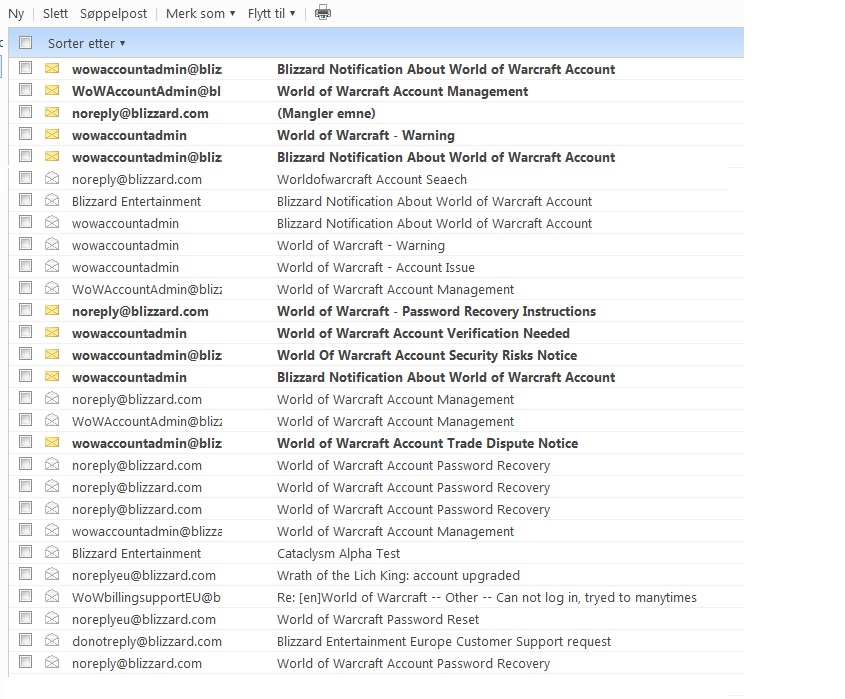The image size is (845, 699).
Task: Open World of Warcraft - Account Issue email
Action: pyautogui.click(x=376, y=267)
